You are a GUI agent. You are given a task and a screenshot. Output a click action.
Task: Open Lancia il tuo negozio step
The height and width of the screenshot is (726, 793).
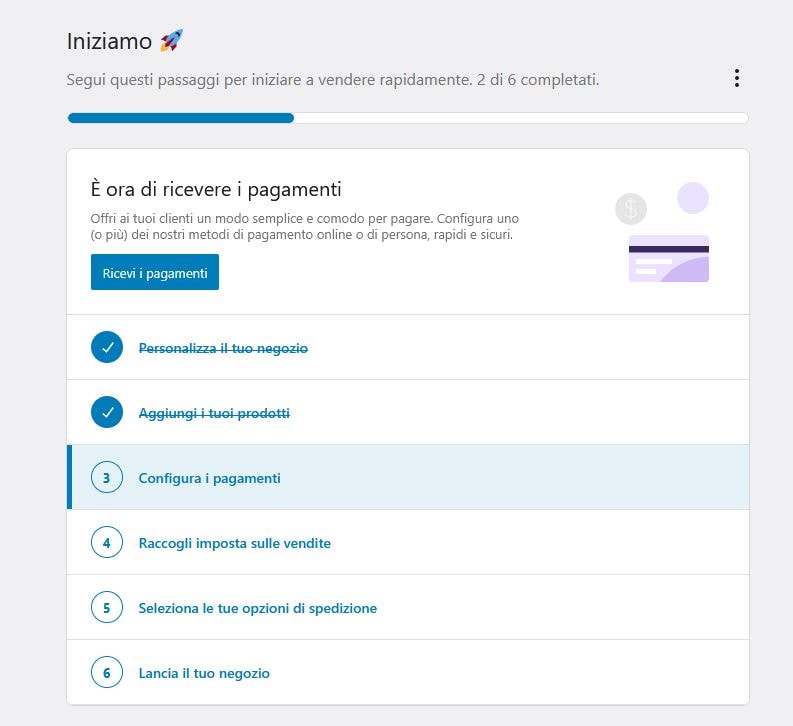point(408,672)
